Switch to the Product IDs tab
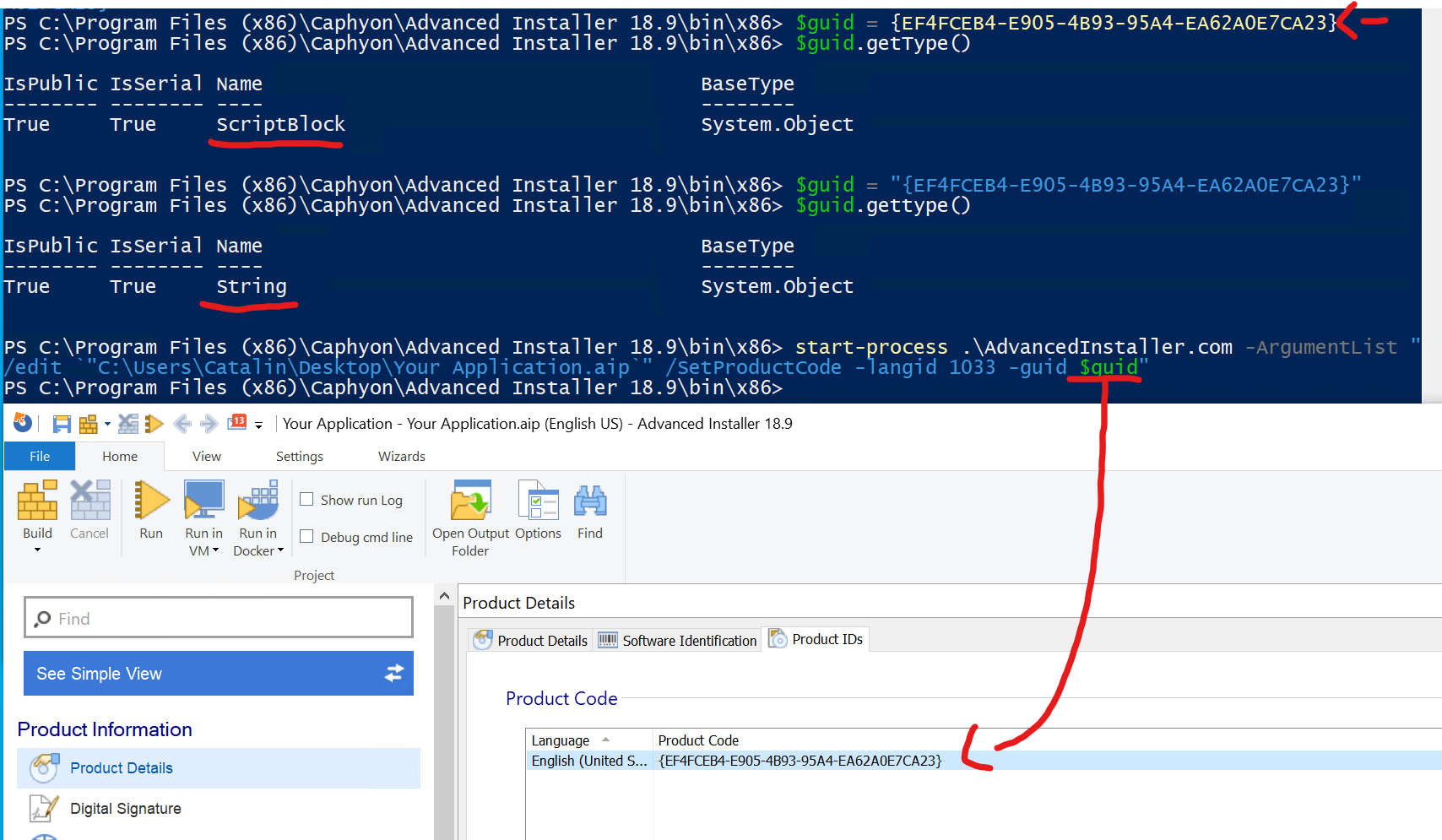This screenshot has height=840, width=1442. click(x=816, y=639)
